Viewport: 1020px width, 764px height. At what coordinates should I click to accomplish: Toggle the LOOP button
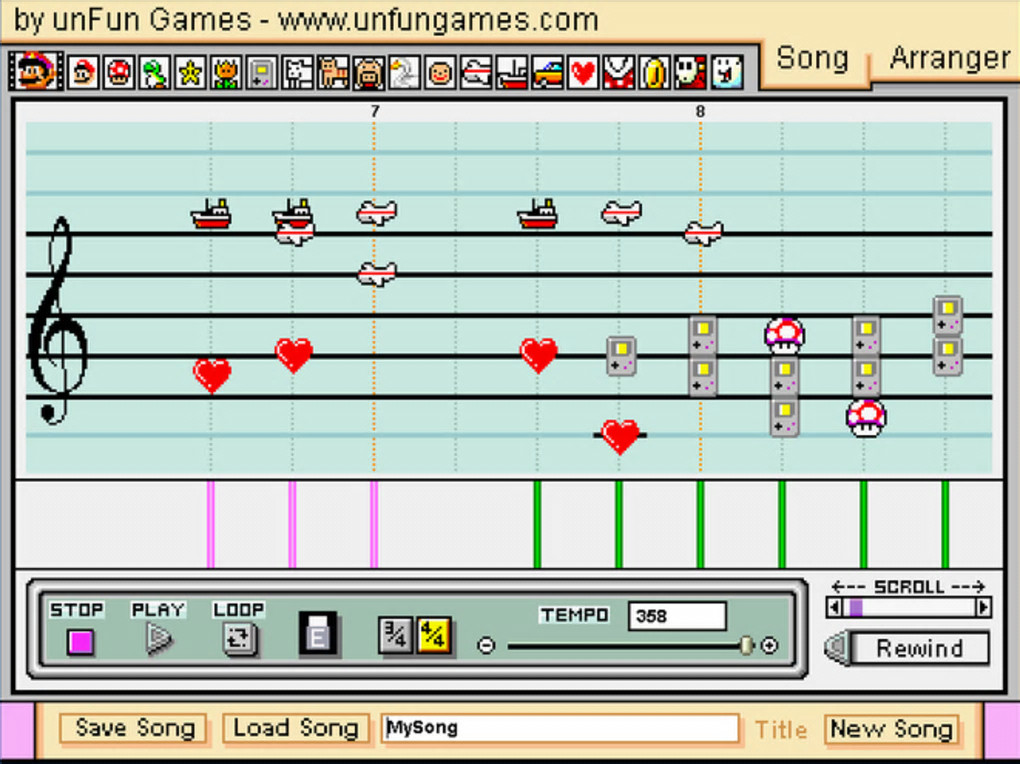click(239, 638)
